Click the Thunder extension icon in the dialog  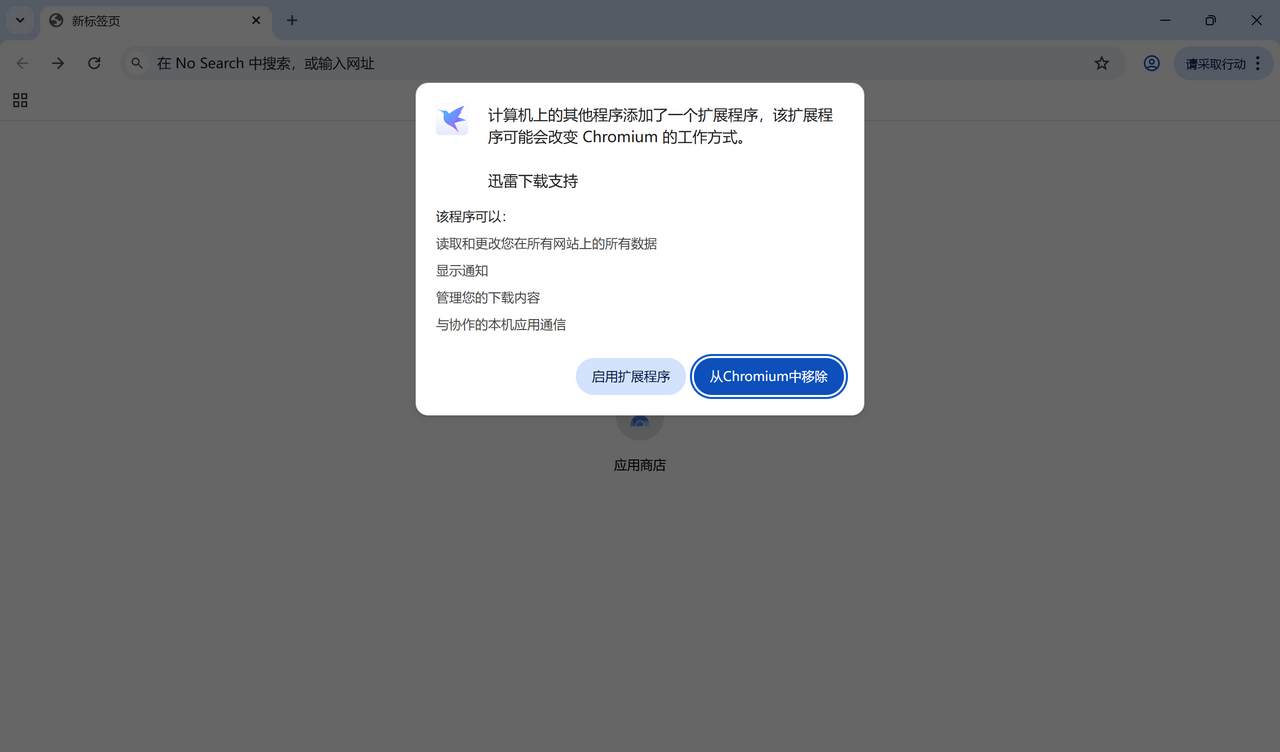click(x=452, y=119)
